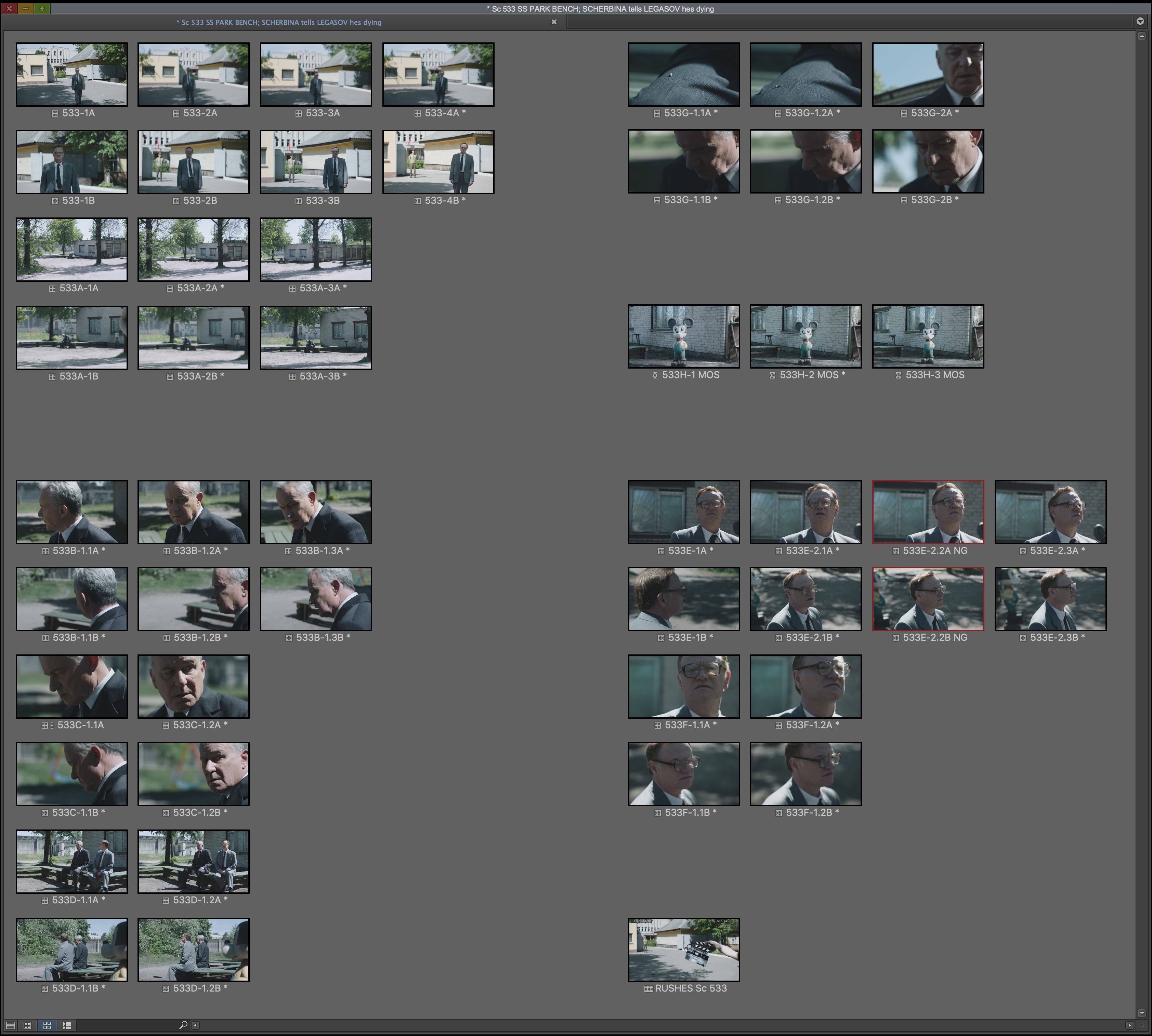Click the clip icon beside 533F-1.2A
1152x1036 pixels.
click(778, 725)
